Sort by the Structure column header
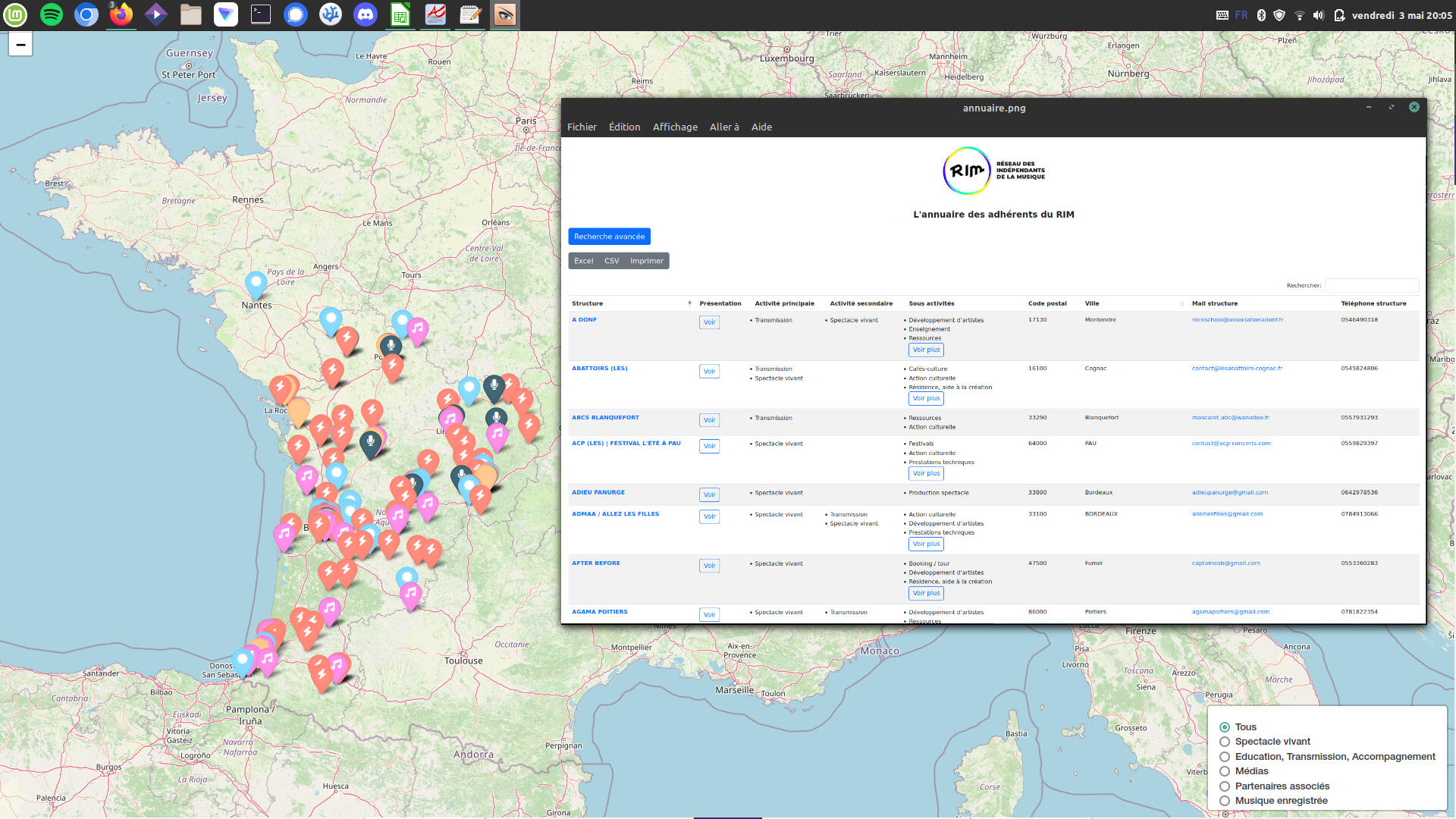1456x819 pixels. [x=588, y=303]
